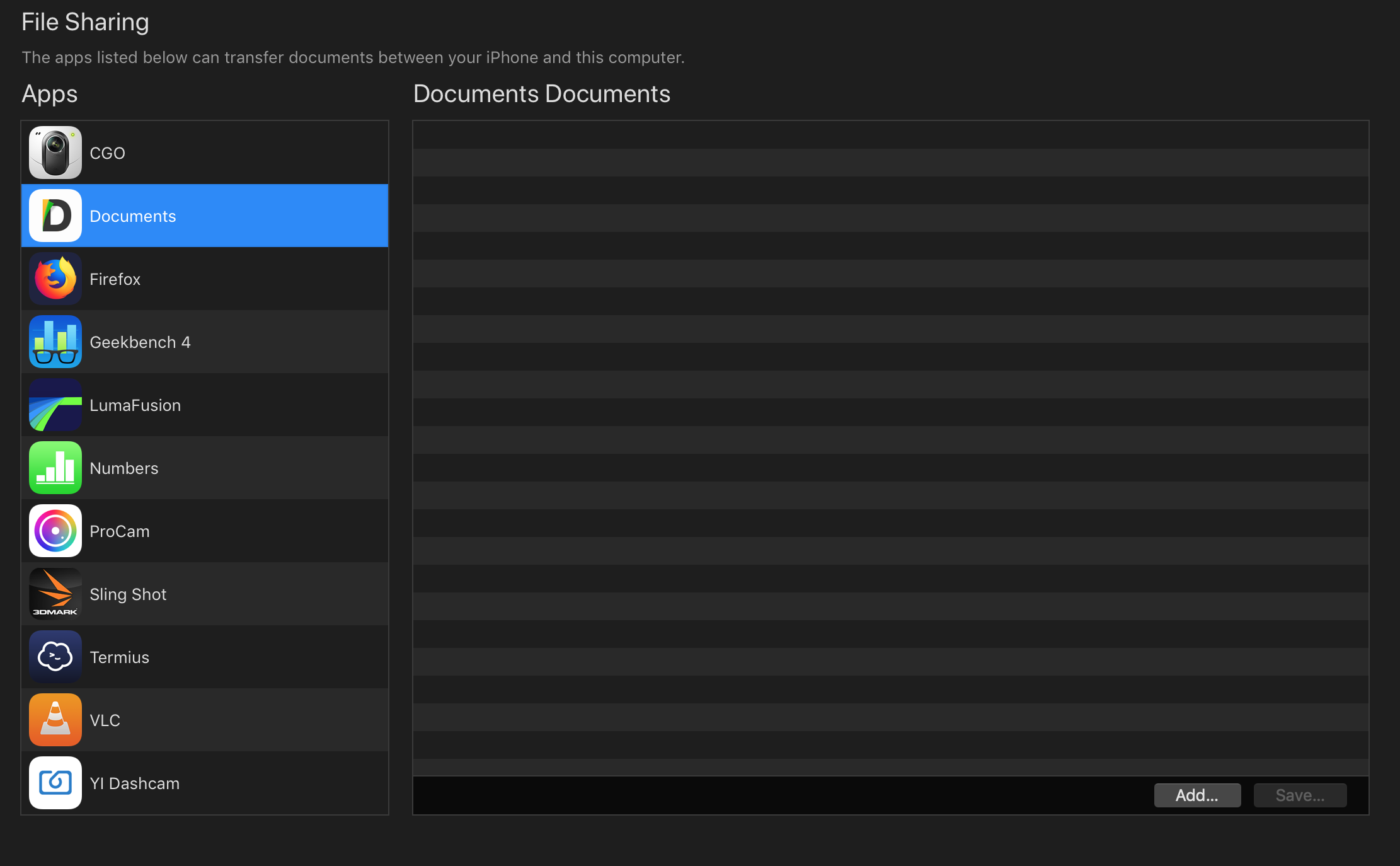Select the Geekbench 4 app icon
The width and height of the screenshot is (1400, 866).
[55, 342]
